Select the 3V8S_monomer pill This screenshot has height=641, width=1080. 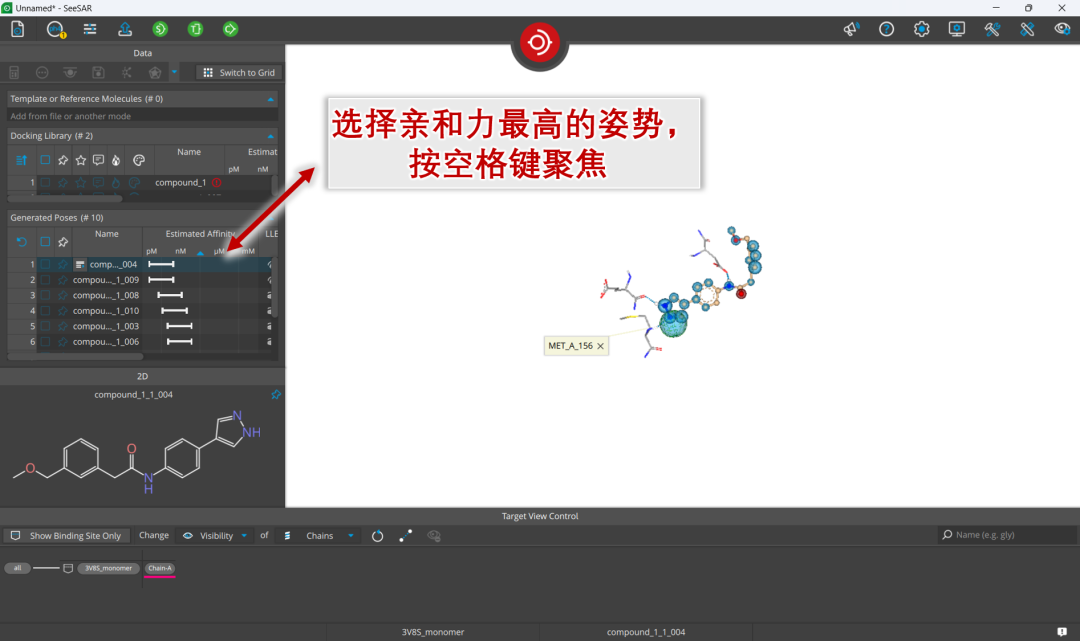(x=108, y=568)
